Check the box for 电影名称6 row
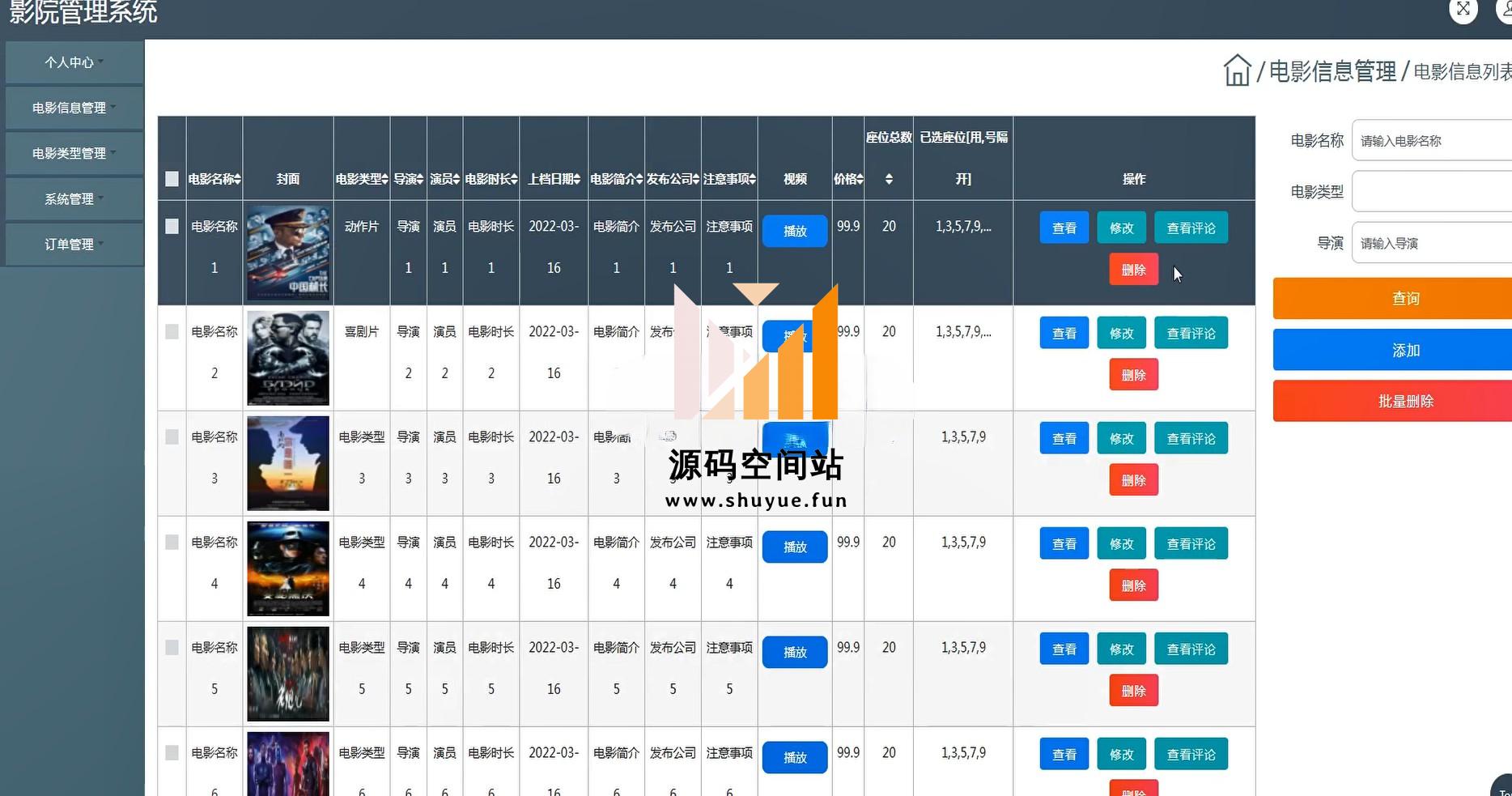 point(172,753)
